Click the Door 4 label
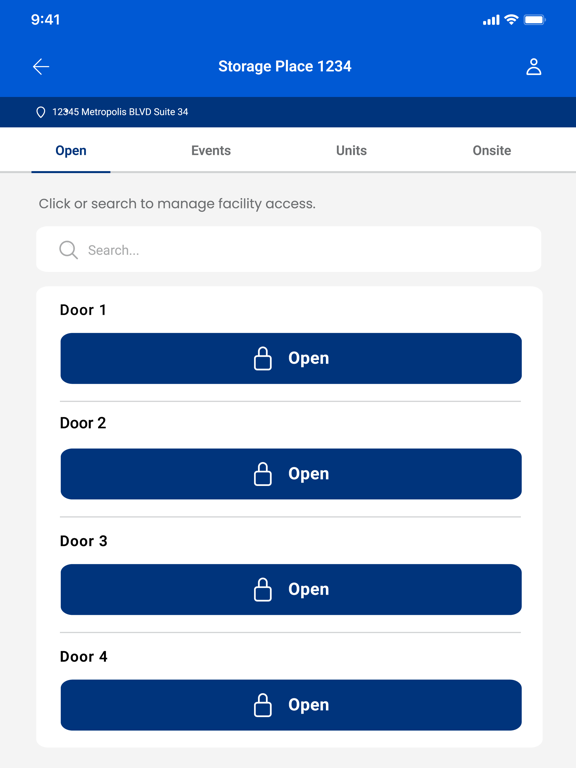 (83, 656)
